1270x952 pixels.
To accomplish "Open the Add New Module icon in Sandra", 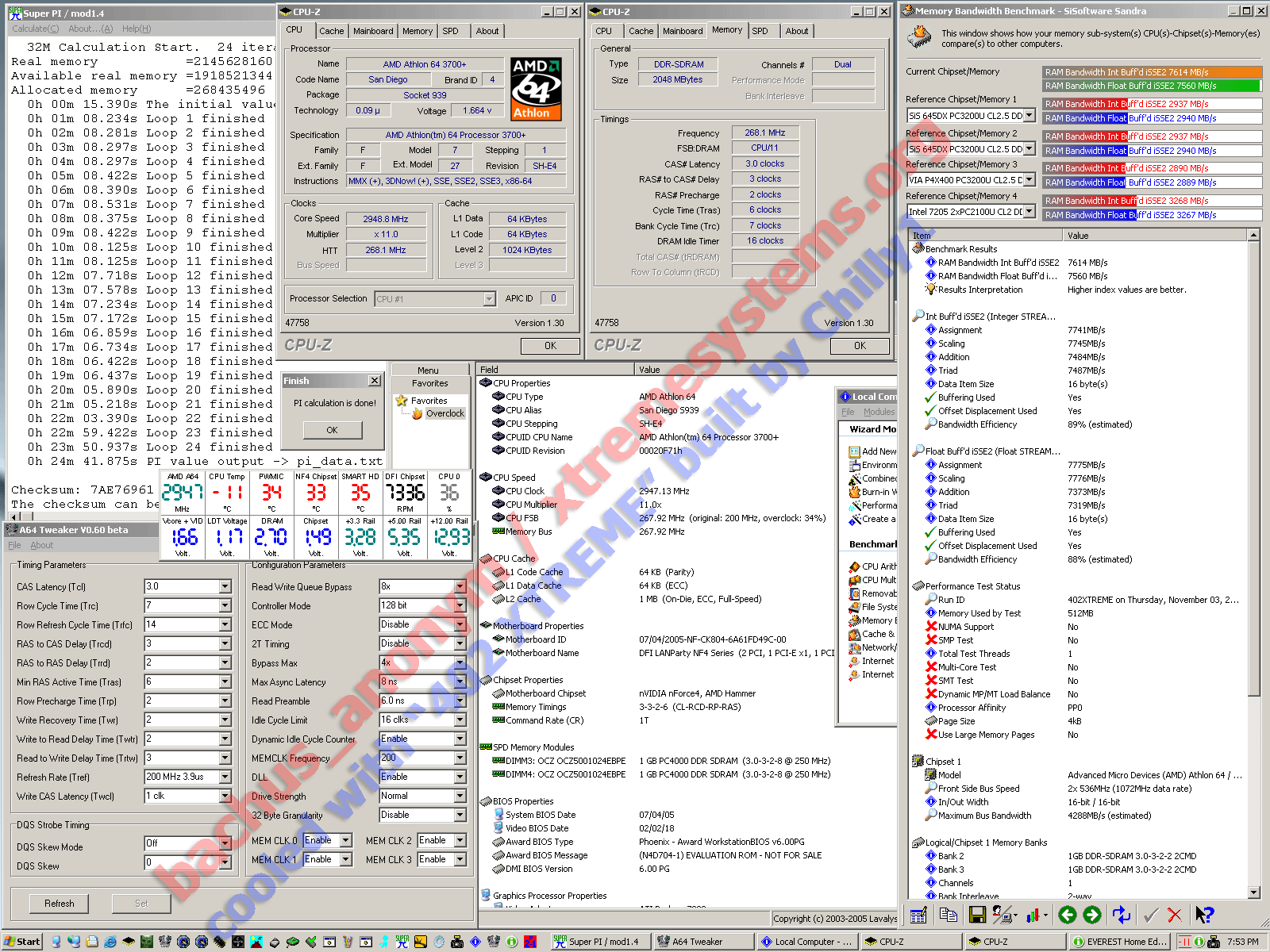I will 854,451.
